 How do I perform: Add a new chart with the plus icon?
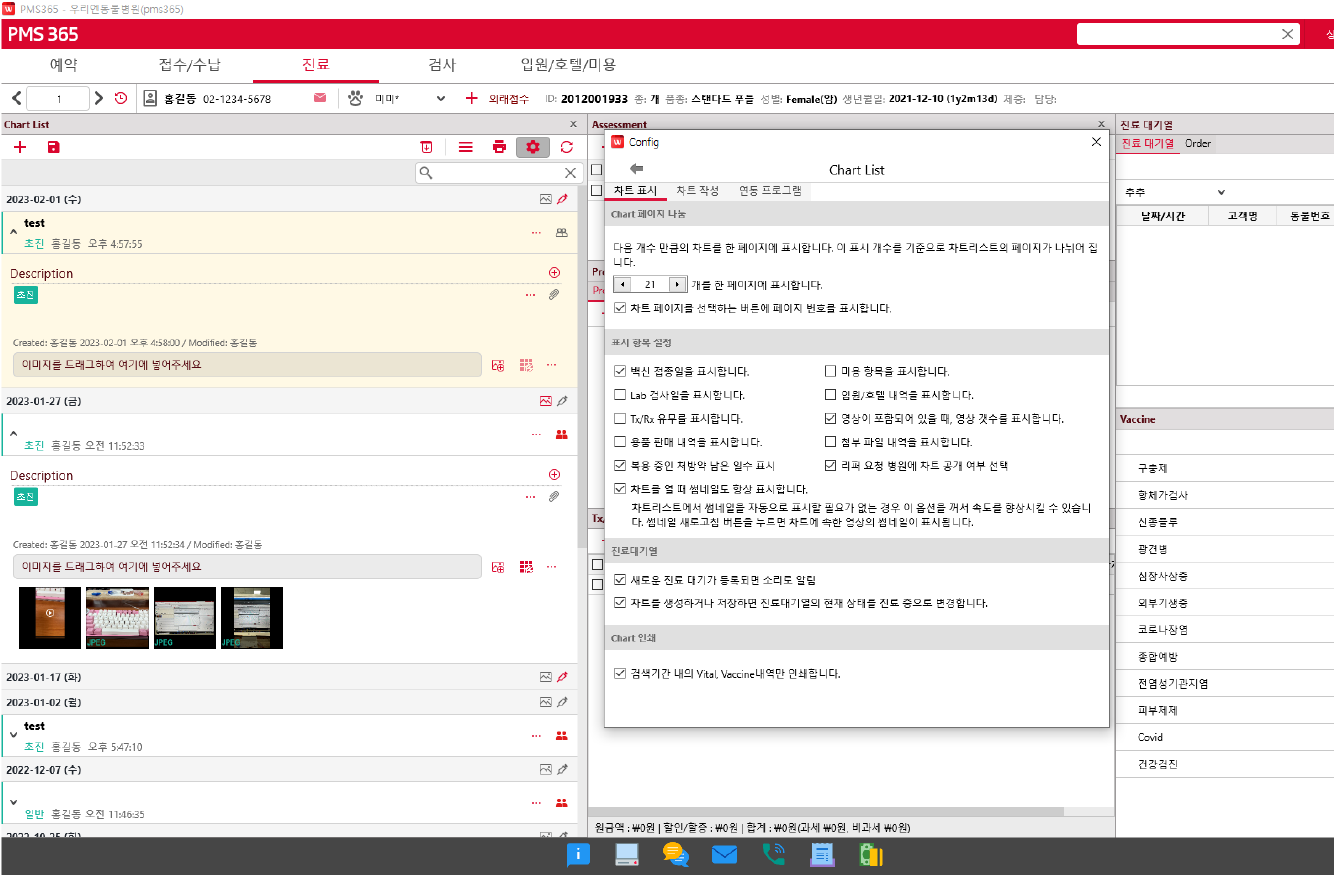point(20,147)
